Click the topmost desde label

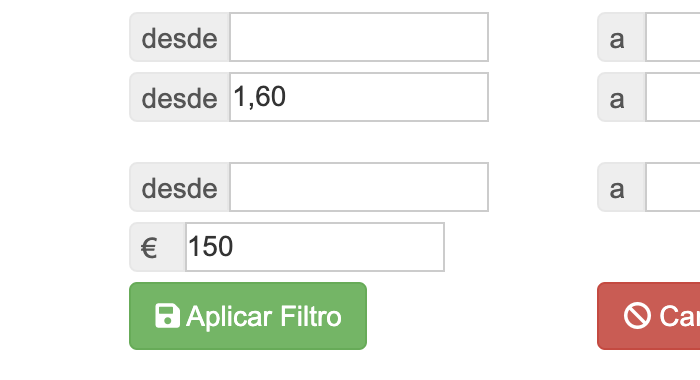(x=179, y=37)
